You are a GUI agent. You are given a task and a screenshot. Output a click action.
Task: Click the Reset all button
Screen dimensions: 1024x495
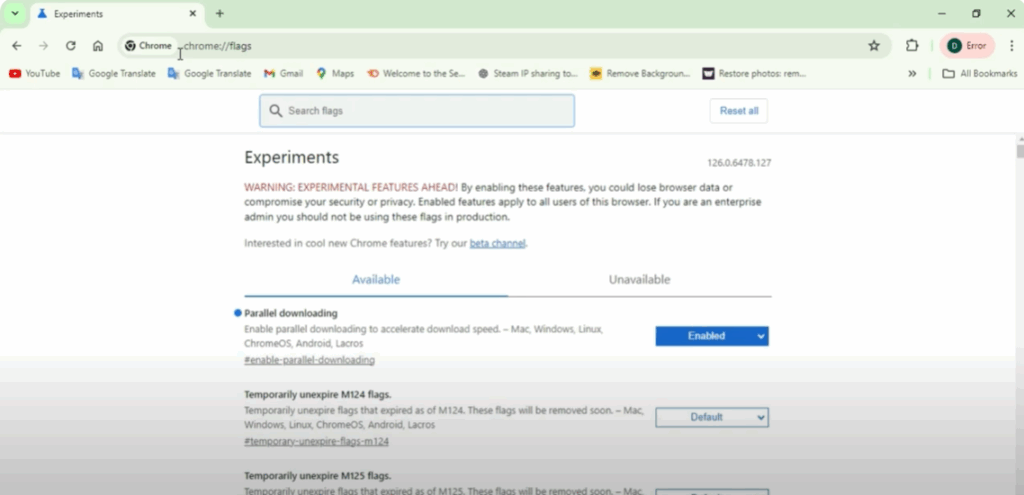[x=738, y=111]
